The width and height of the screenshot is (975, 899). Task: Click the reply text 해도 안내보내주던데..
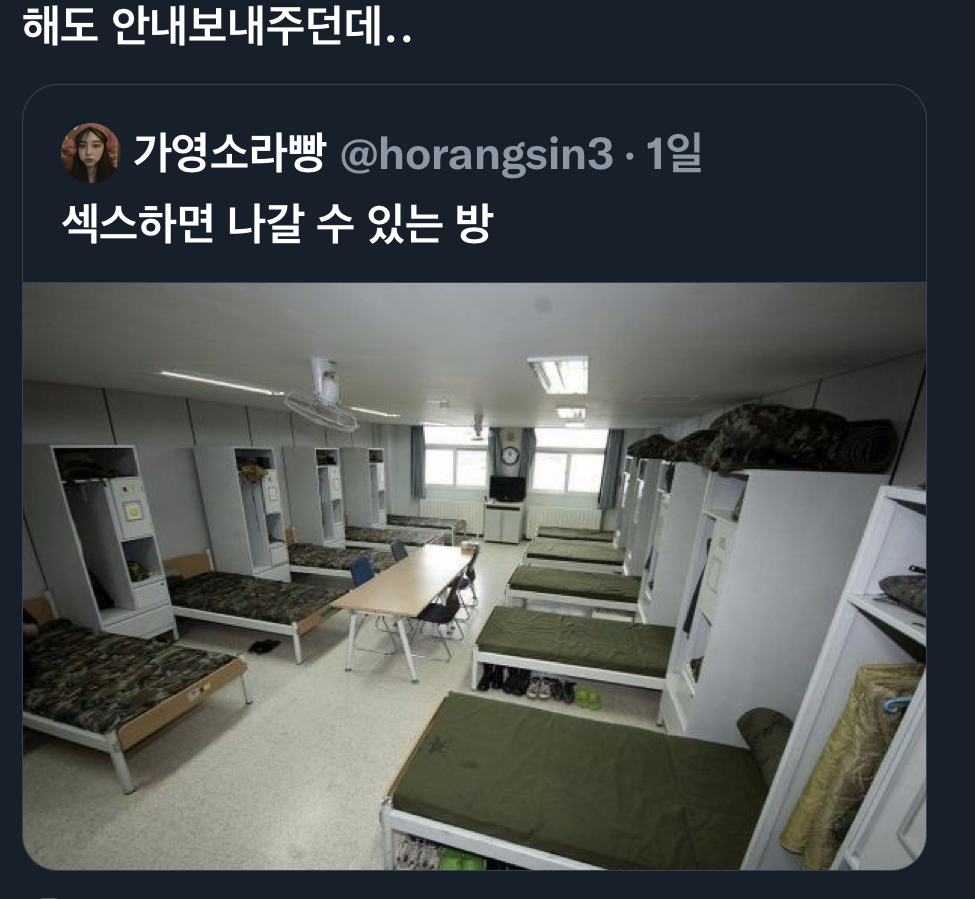coord(217,27)
